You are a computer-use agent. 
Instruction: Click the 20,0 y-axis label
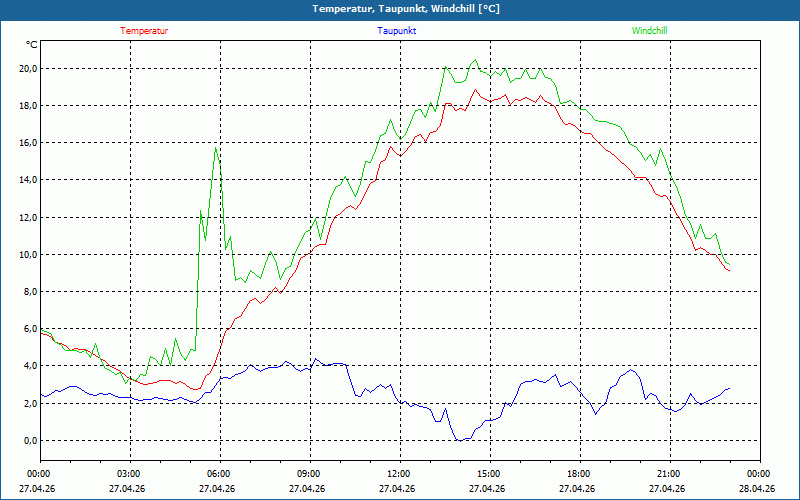[x=27, y=69]
